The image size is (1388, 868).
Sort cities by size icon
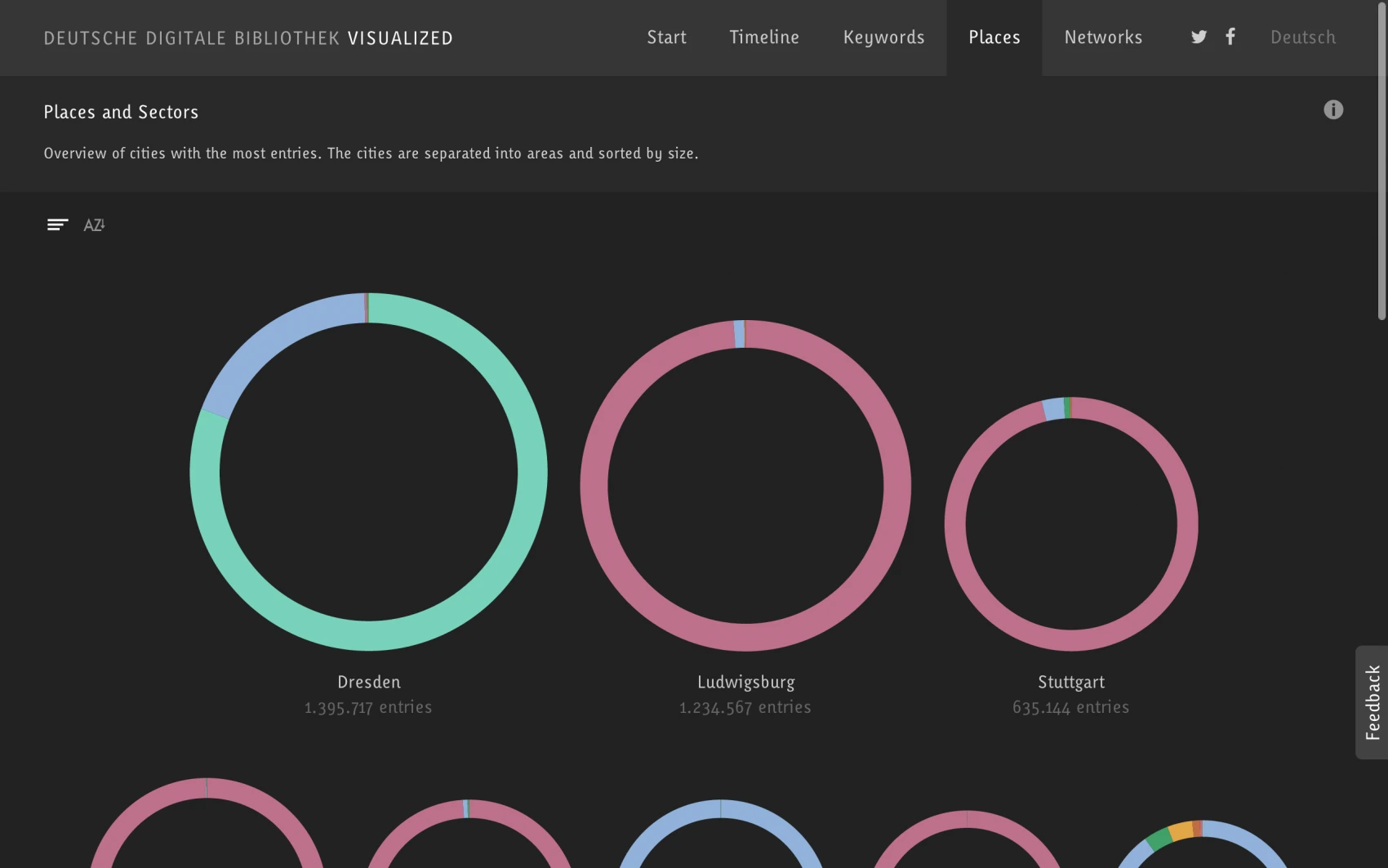point(57,225)
